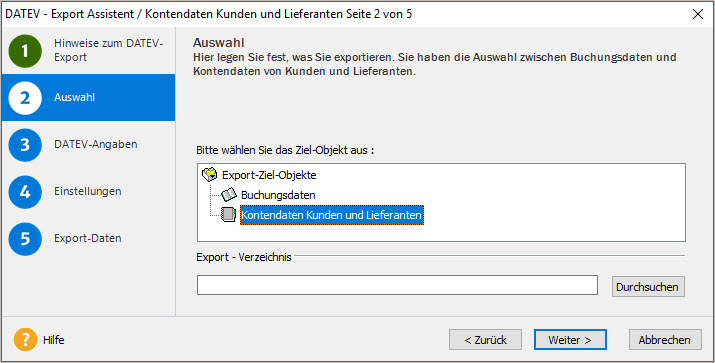Click the Buchungsdaten open book icon
715x363 pixels.
(228, 195)
